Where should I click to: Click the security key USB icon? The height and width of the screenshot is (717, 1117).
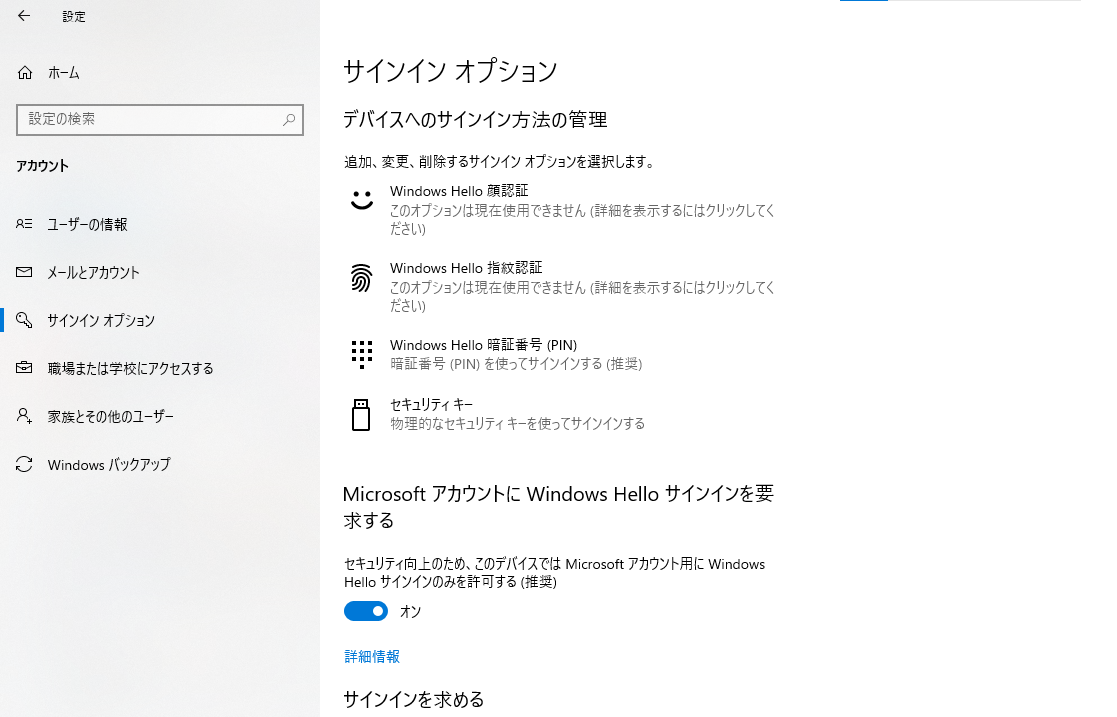tap(361, 415)
